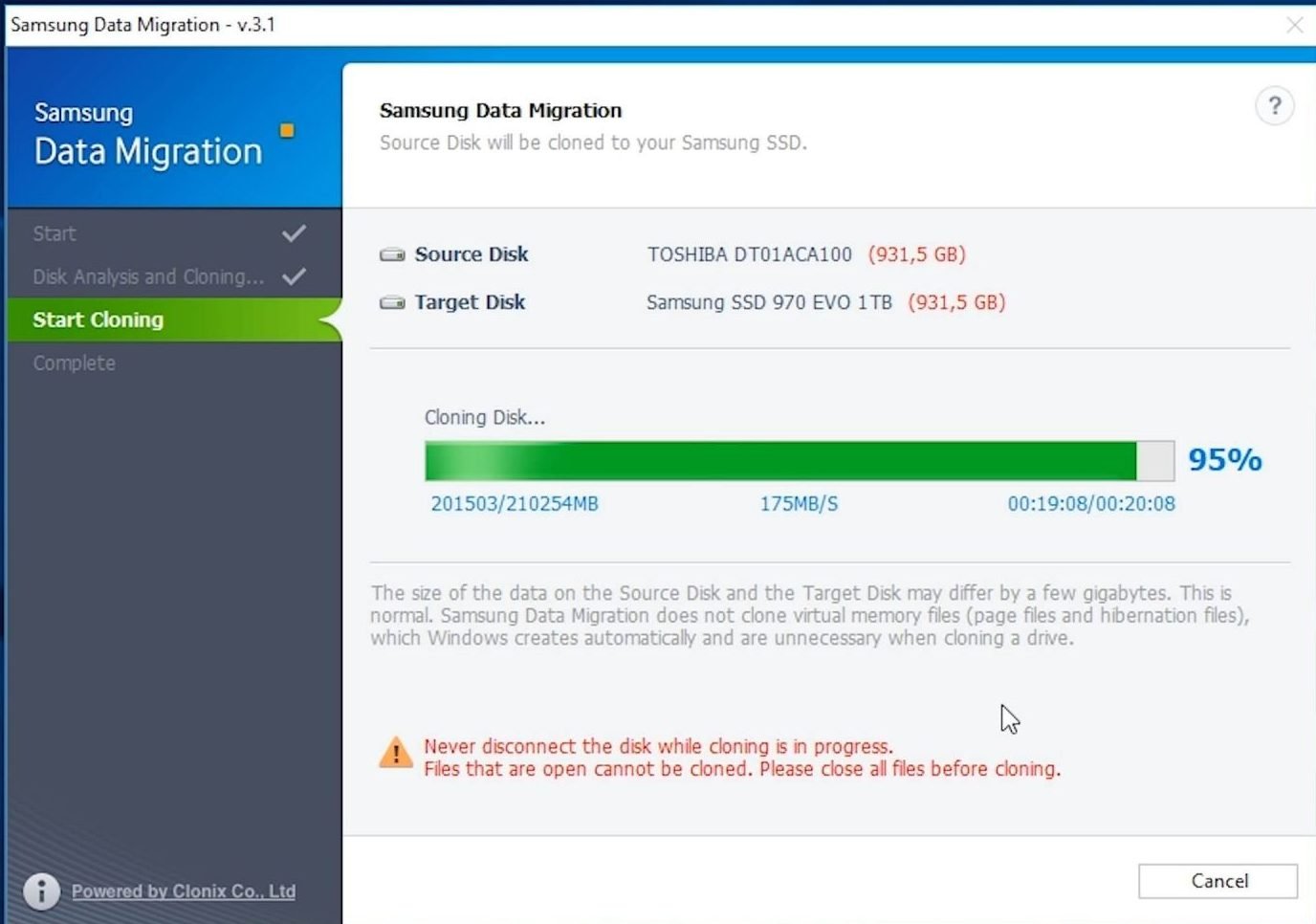Screen dimensions: 1316x924
Task: Click the checkmark beside Start step
Action: (x=292, y=231)
